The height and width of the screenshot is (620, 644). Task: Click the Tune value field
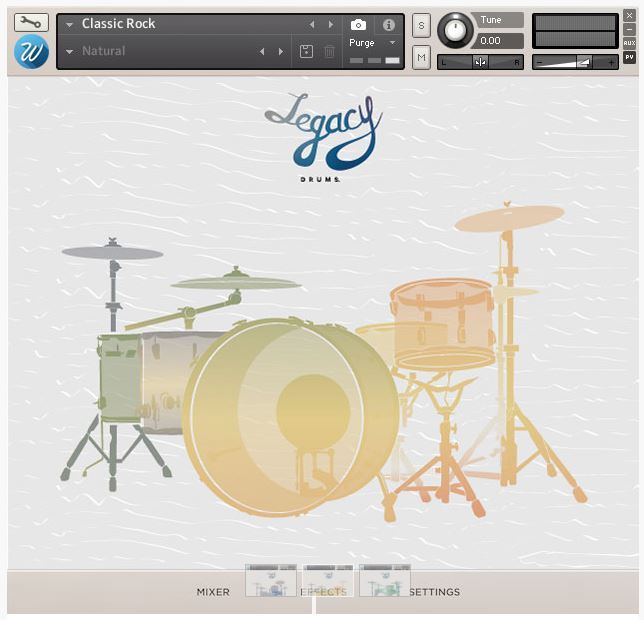click(498, 41)
